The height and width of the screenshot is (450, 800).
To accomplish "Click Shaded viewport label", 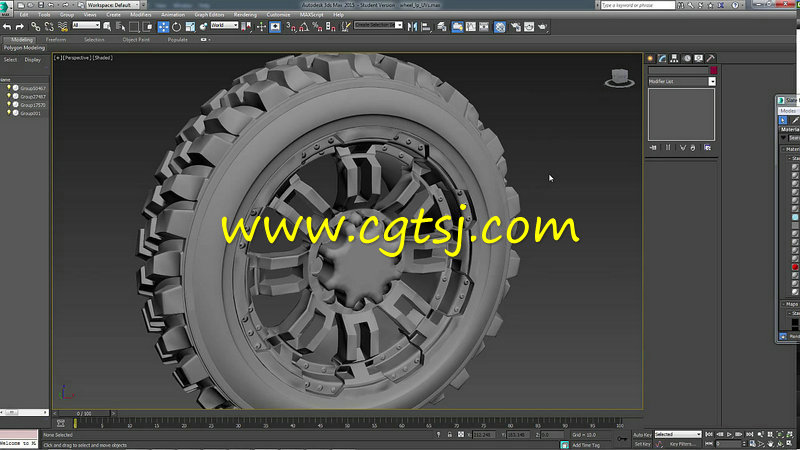I will (103, 58).
